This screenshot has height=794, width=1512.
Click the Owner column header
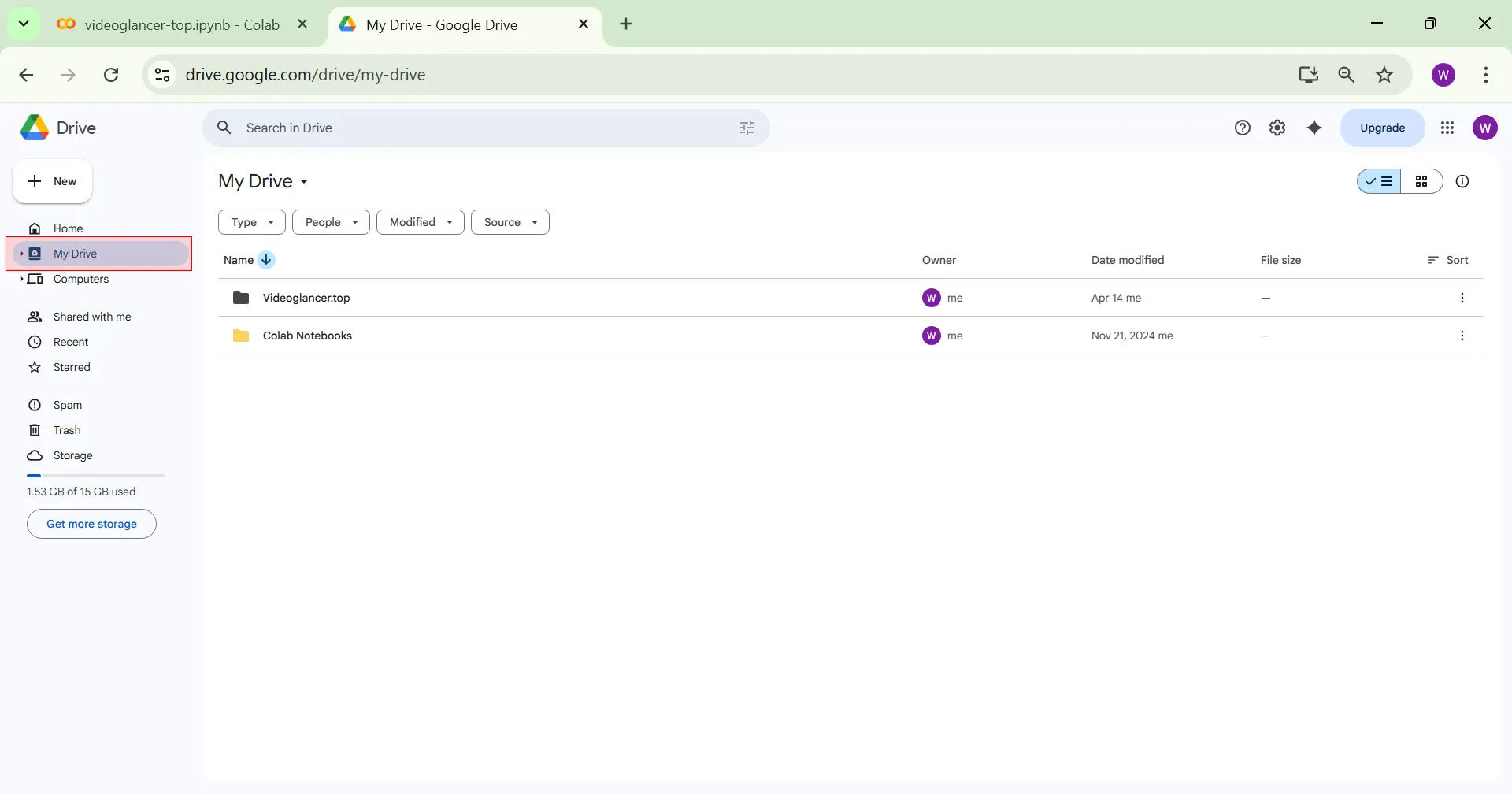[939, 260]
